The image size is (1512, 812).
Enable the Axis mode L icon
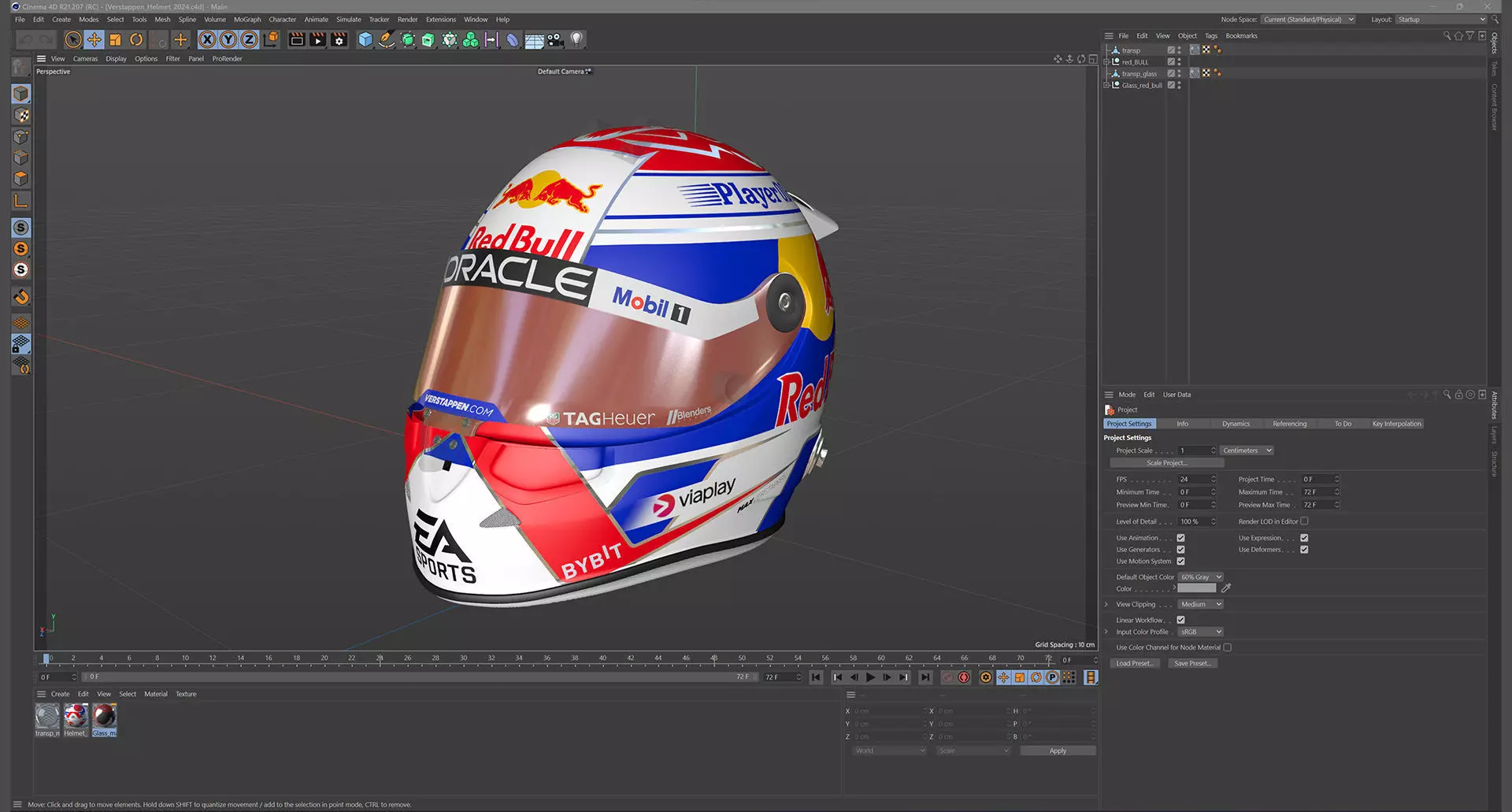click(x=21, y=201)
